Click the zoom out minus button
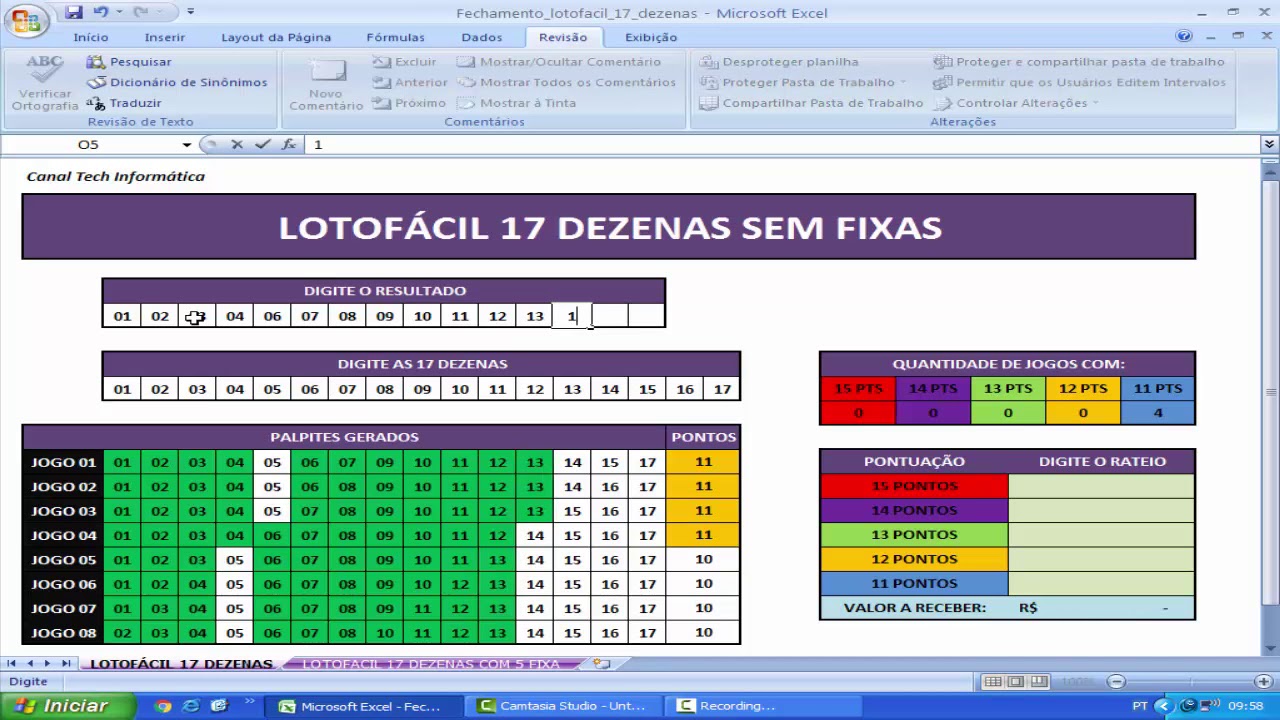Viewport: 1280px width, 720px height. [1116, 682]
